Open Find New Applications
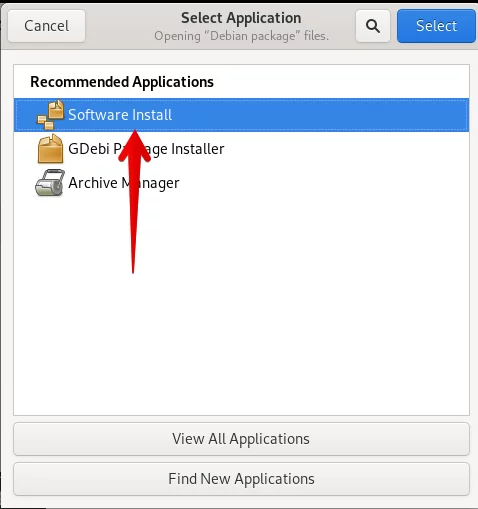 click(241, 479)
